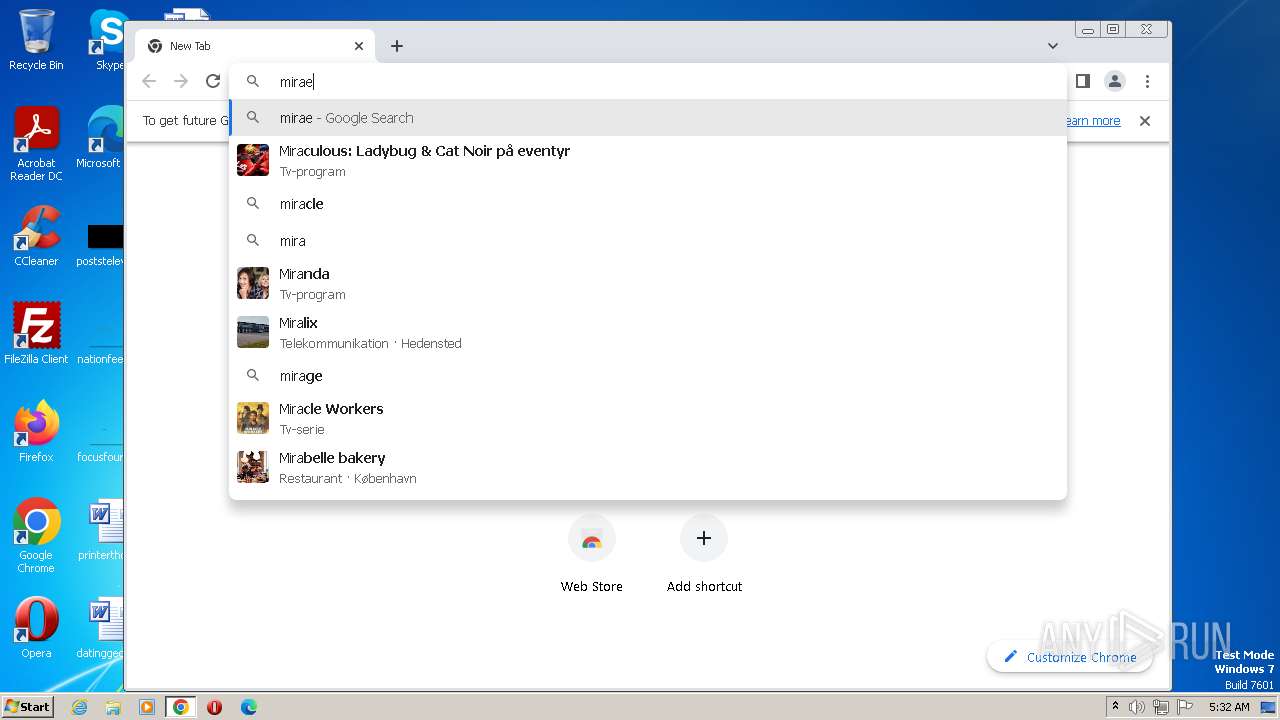Screen dimensions: 1280x720
Task: Open Windows Explorer folder in taskbar
Action: click(113, 707)
